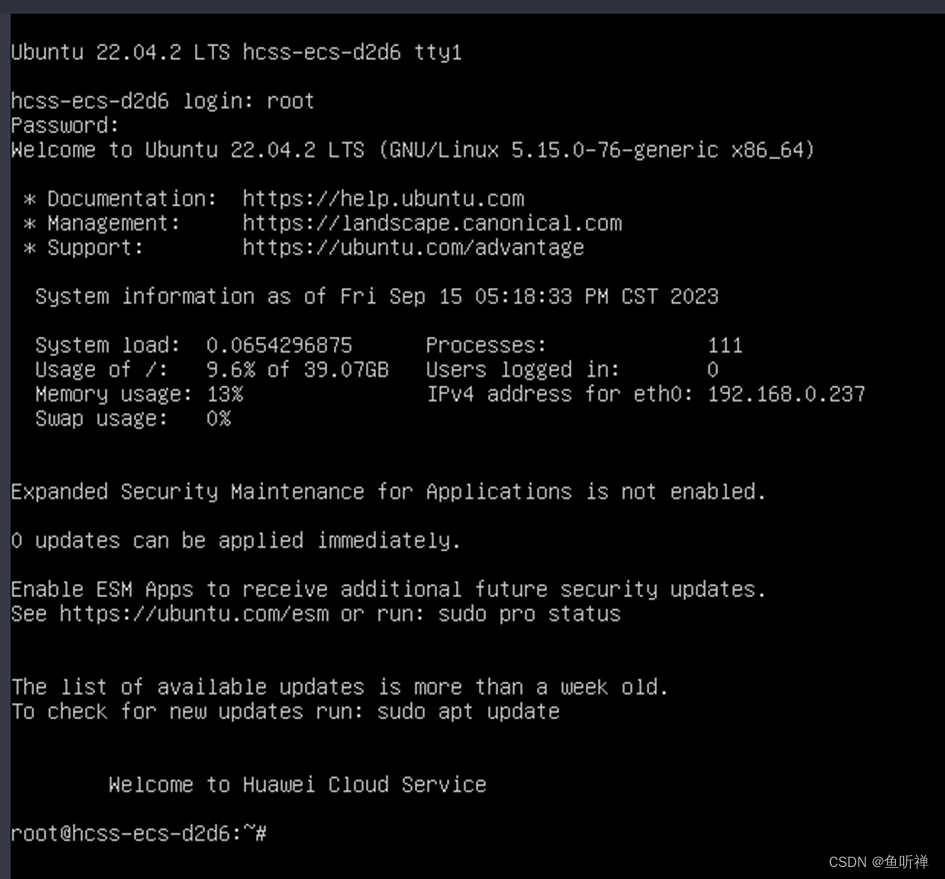Click the 'Welcome to Ubuntu 22.04.2 LTS' line
This screenshot has height=879, width=945.
coord(413,150)
